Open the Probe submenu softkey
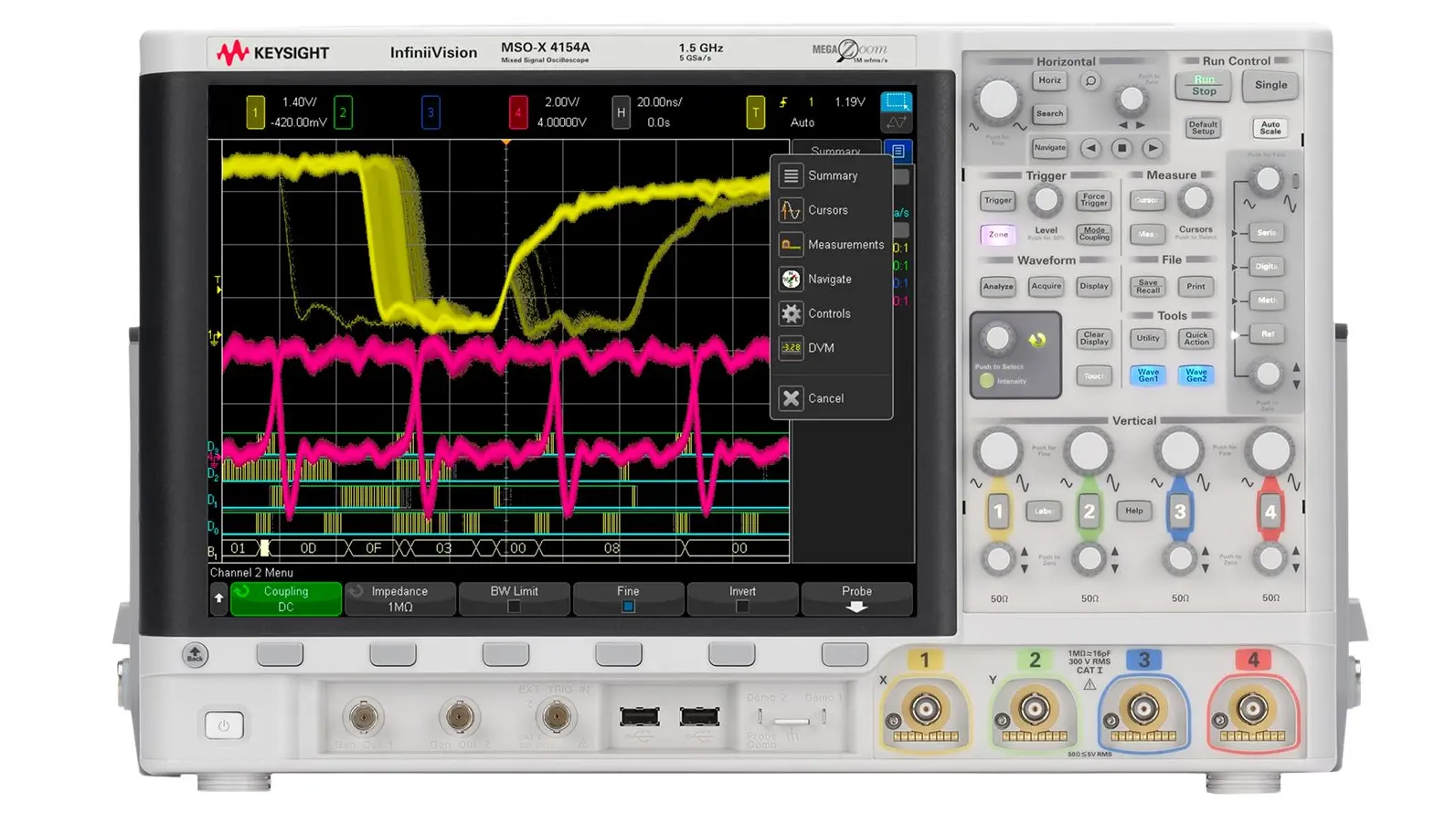This screenshot has height=814, width=1456. (x=856, y=599)
